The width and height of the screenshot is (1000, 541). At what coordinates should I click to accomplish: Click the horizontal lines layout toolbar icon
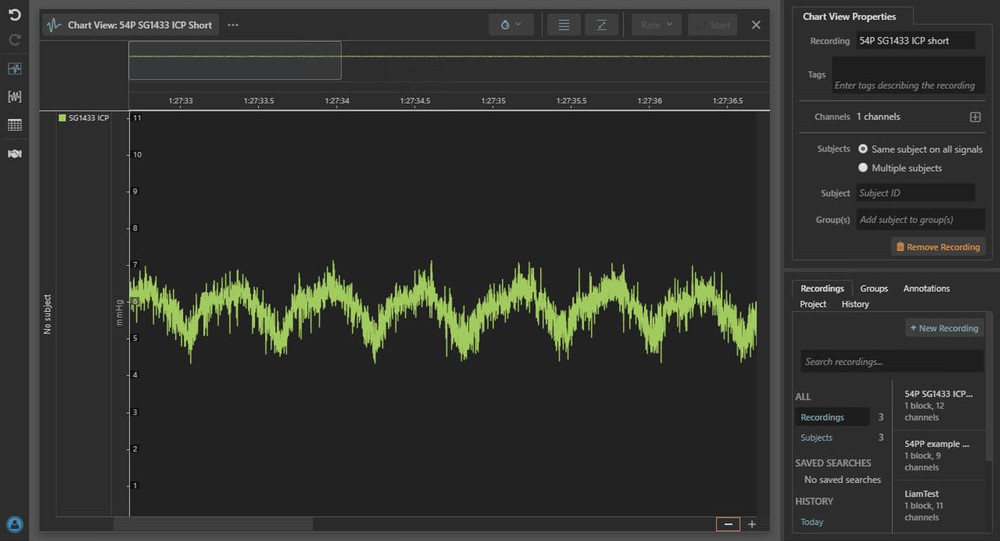click(564, 25)
